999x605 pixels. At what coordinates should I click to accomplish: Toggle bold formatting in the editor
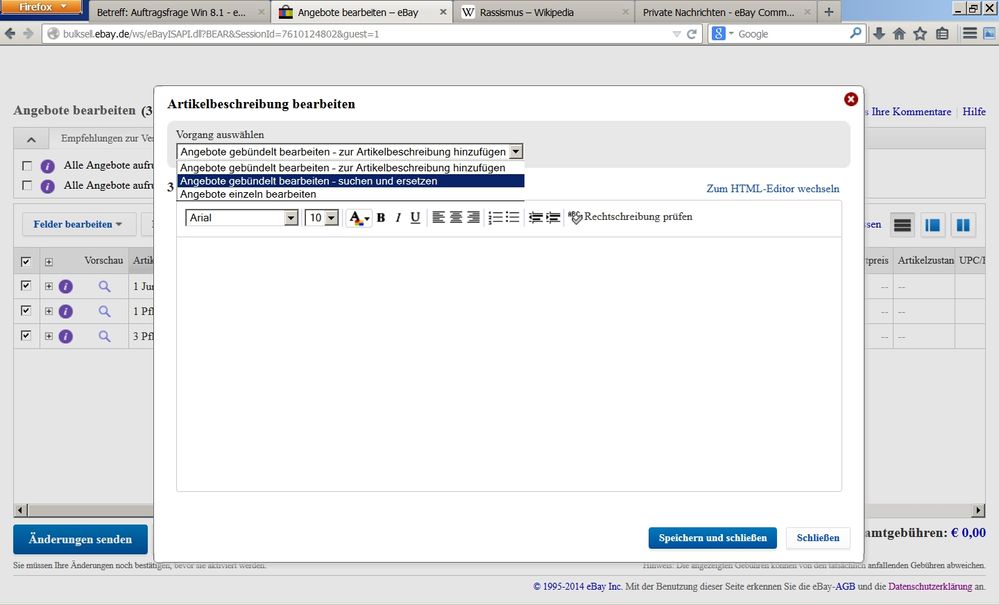pos(381,218)
